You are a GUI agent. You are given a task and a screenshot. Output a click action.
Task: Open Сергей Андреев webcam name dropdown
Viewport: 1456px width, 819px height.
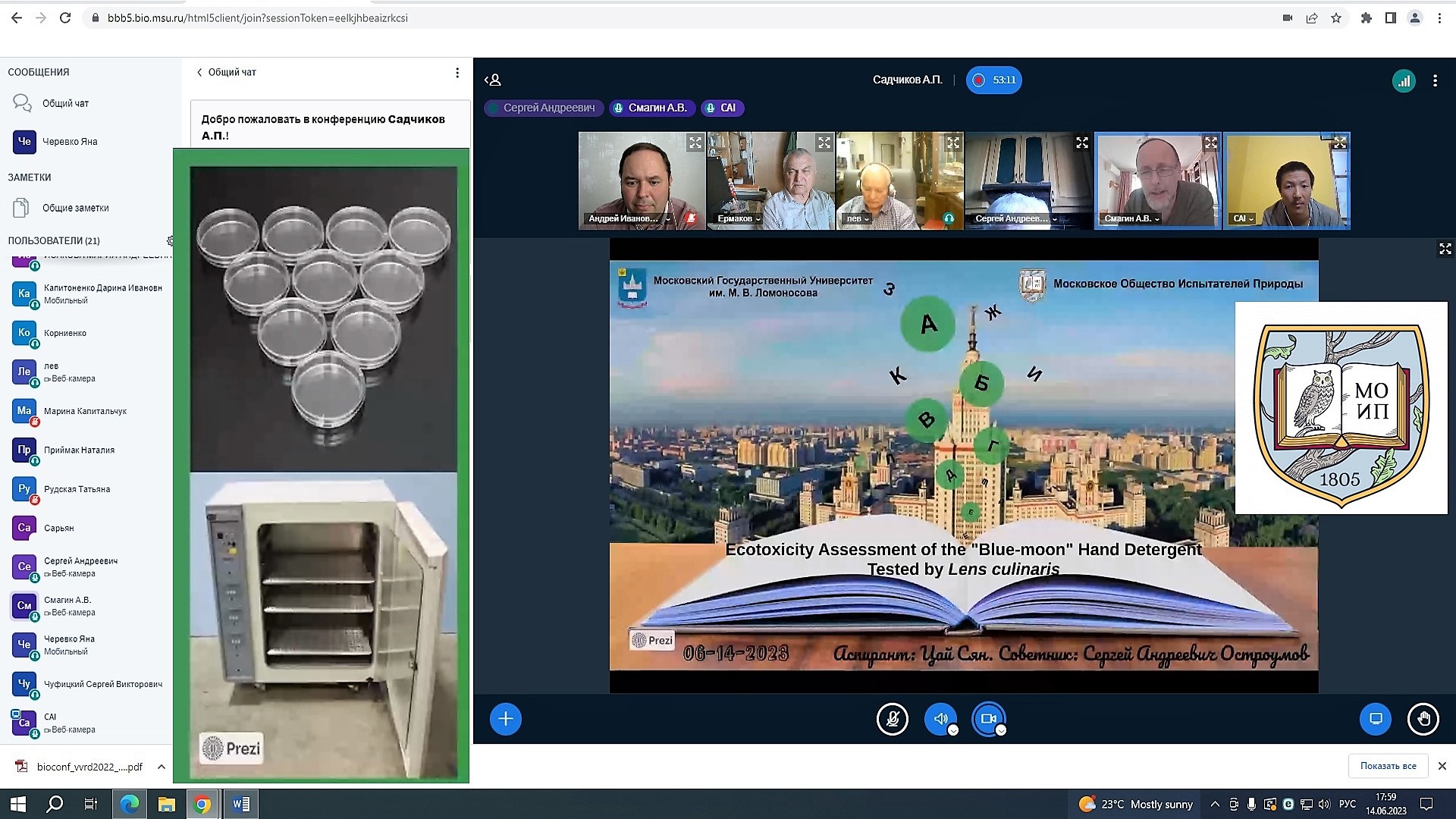1015,218
